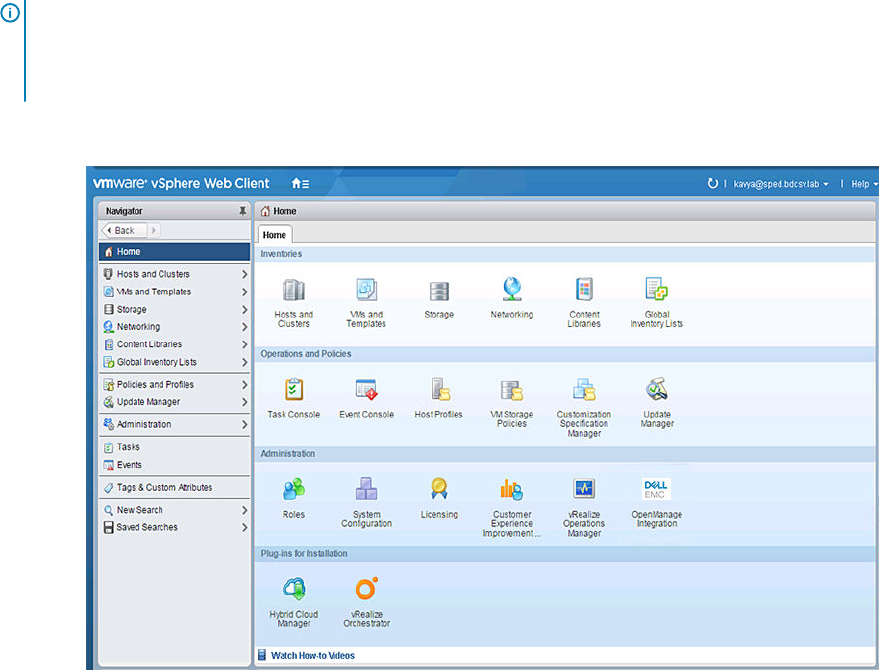Open the Content Libraries inventory icon

coord(584,290)
